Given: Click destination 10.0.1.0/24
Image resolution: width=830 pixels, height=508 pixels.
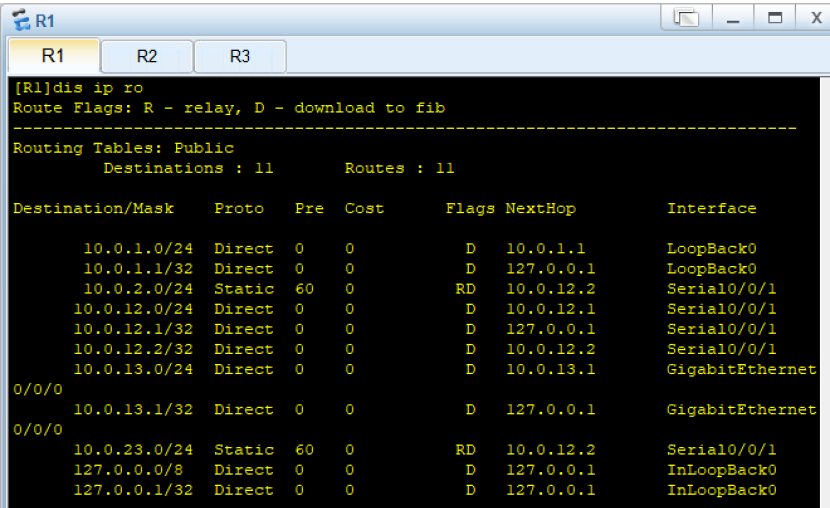Looking at the screenshot, I should click(138, 249).
